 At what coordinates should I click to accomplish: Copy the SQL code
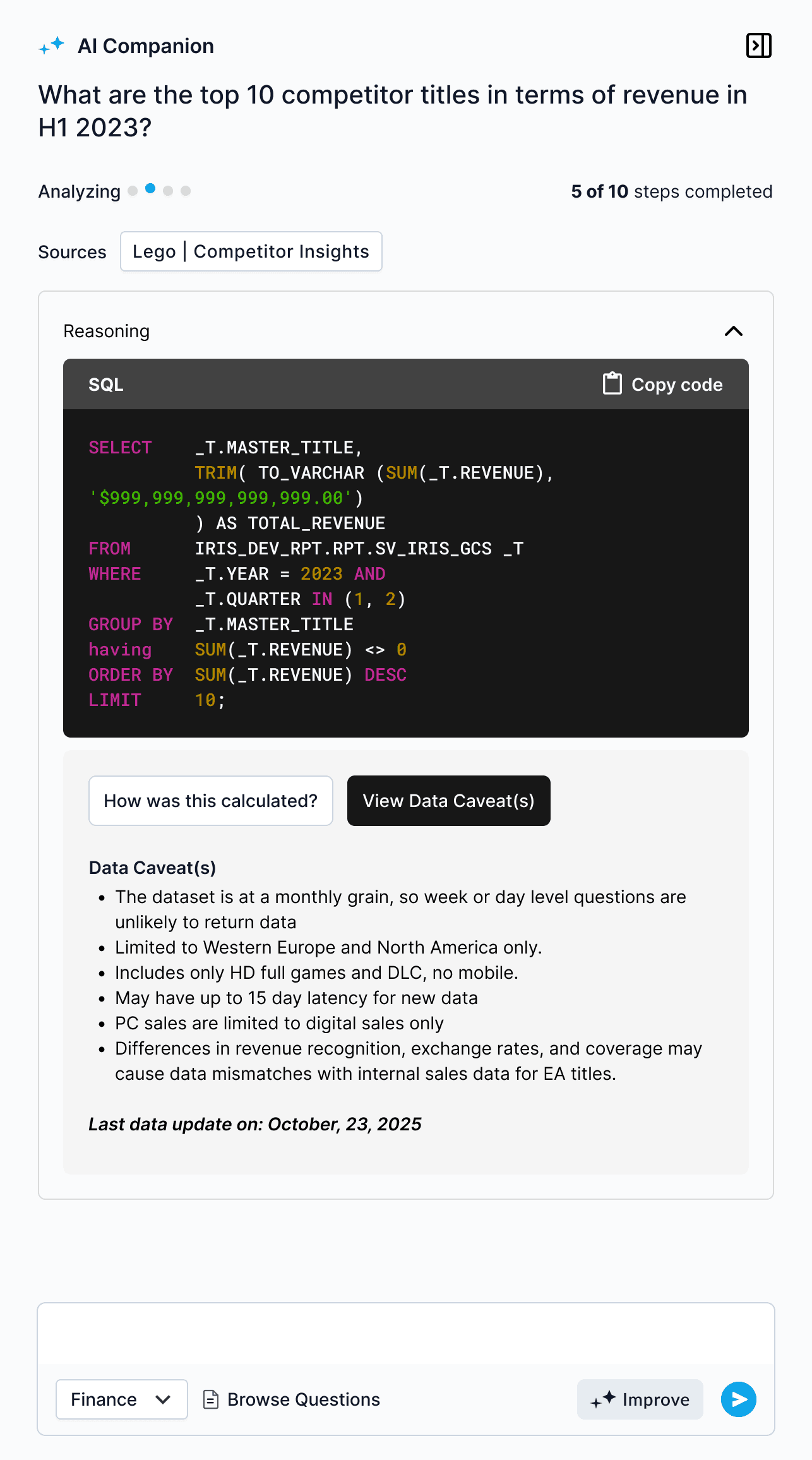pos(662,384)
